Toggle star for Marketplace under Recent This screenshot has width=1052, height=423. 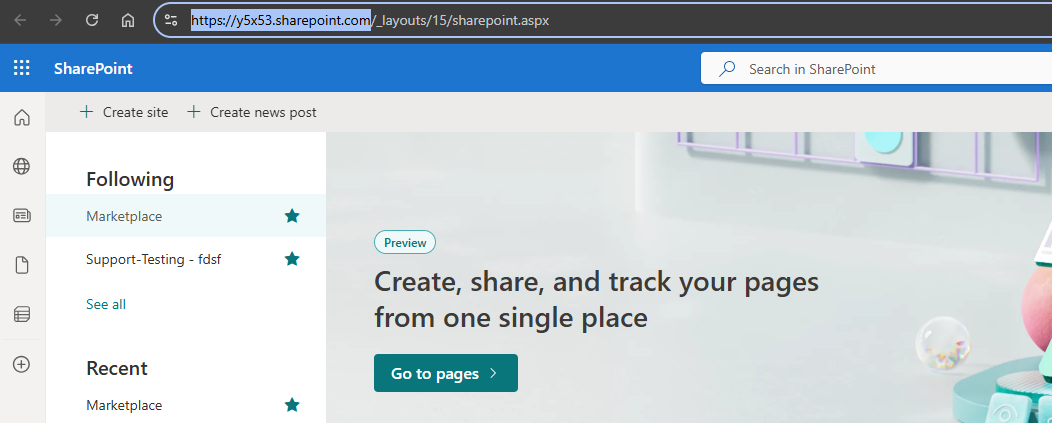click(x=292, y=405)
